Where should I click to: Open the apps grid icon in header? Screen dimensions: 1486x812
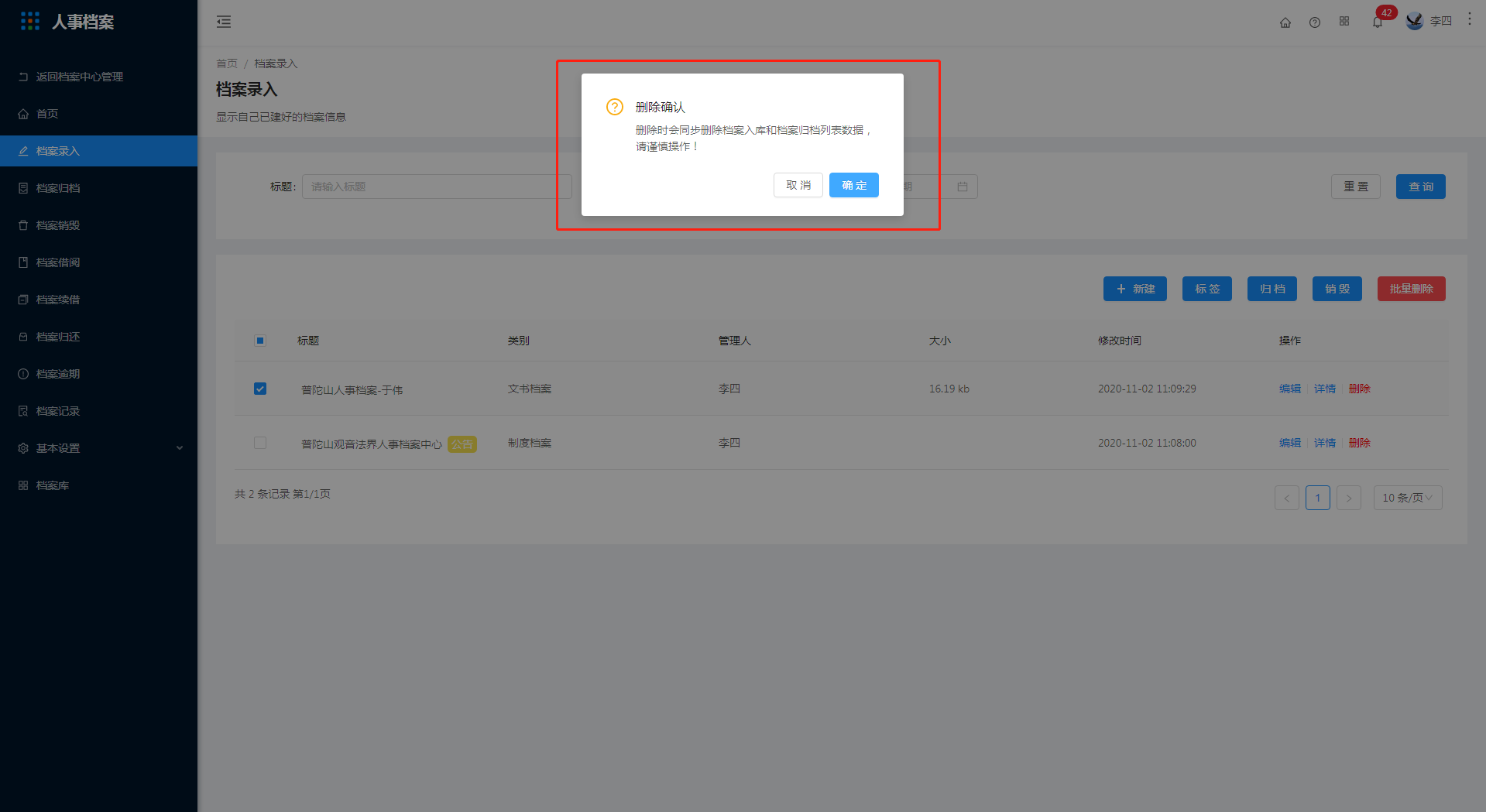(1344, 22)
